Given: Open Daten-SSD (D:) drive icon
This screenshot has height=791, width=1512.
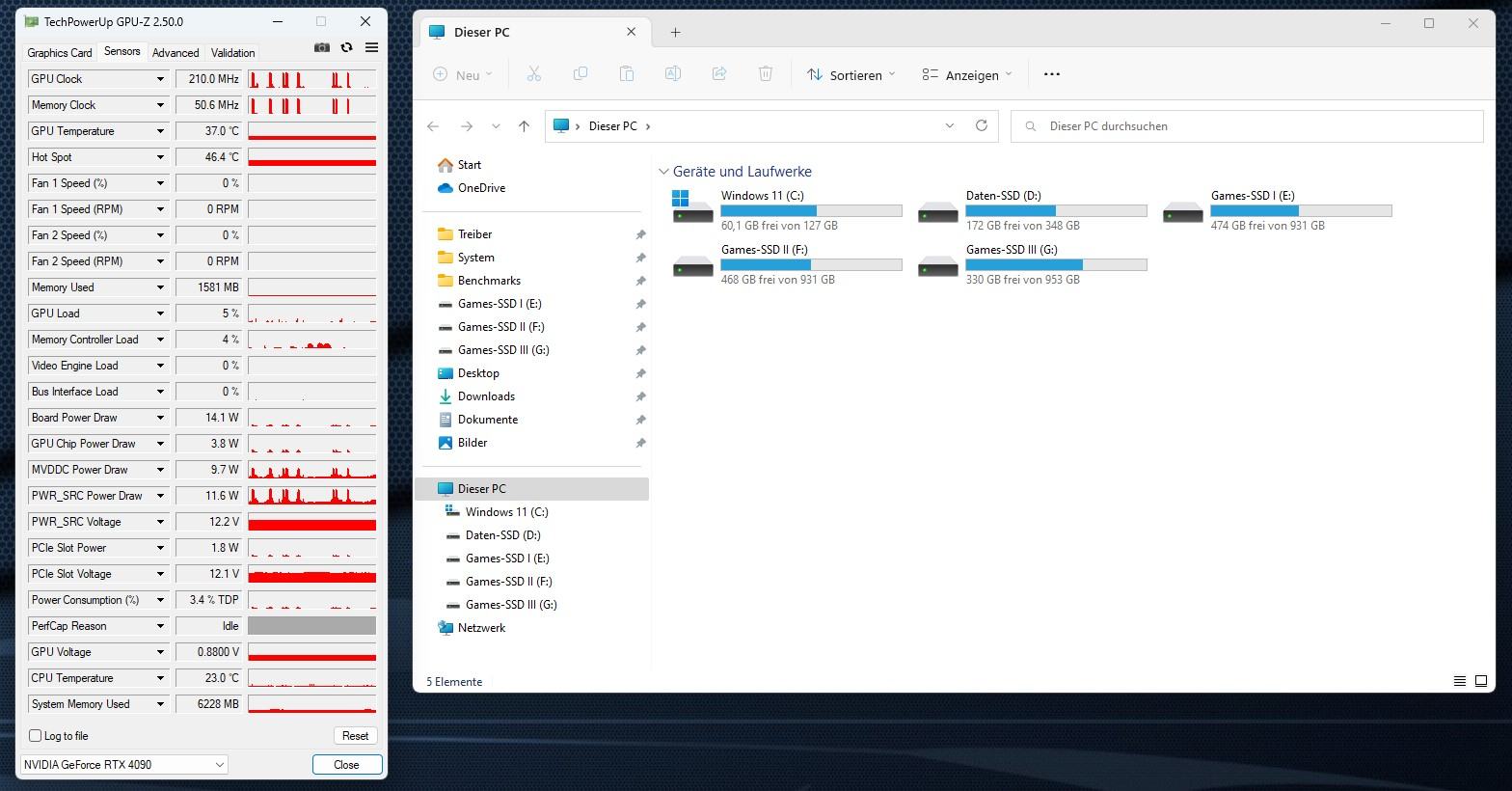Looking at the screenshot, I should coord(937,212).
